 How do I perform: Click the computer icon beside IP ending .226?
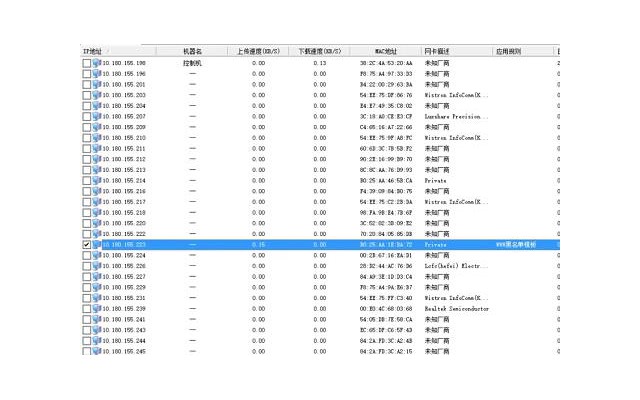[x=97, y=266]
